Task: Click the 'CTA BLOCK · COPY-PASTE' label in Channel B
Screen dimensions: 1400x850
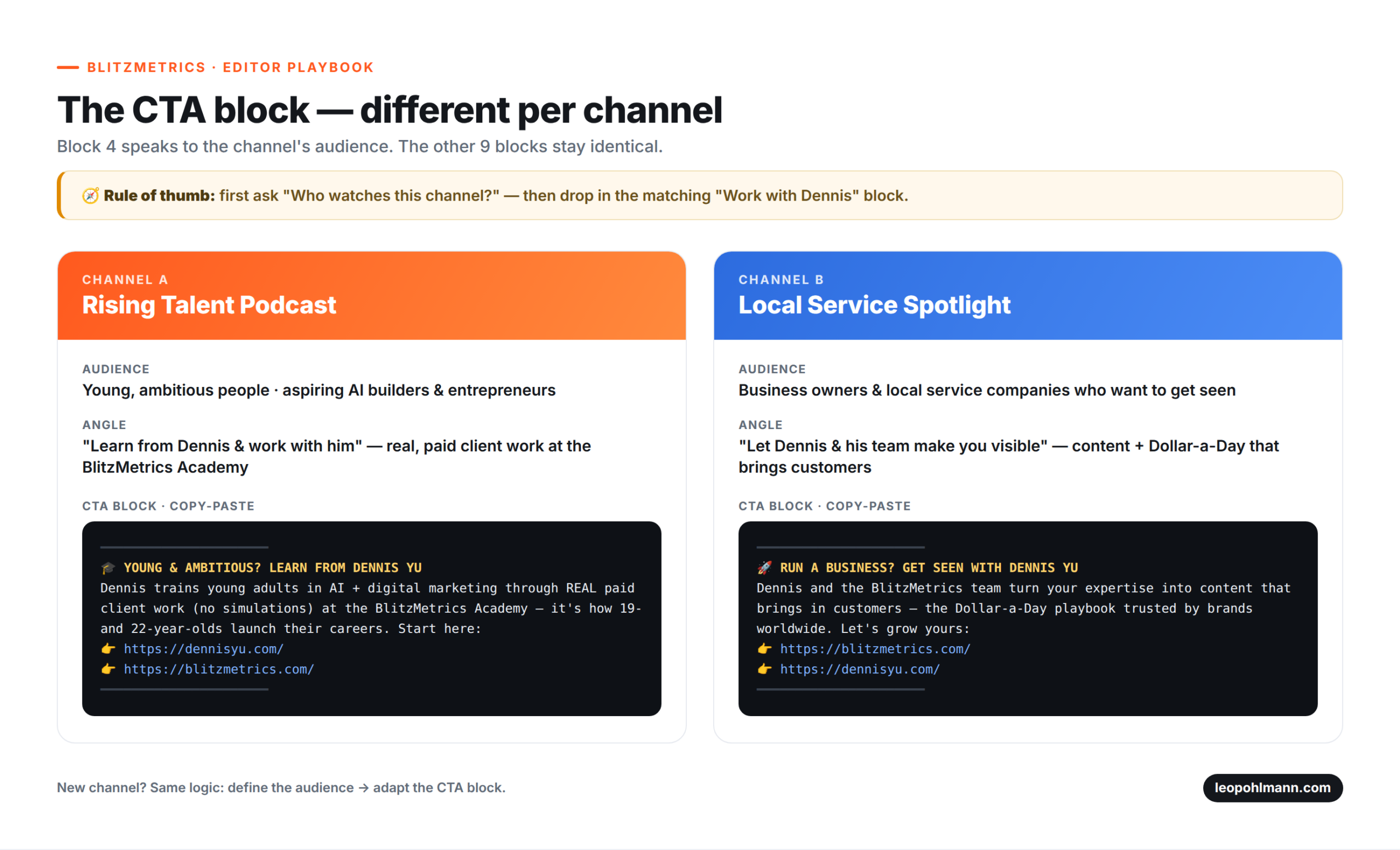Action: pos(825,506)
